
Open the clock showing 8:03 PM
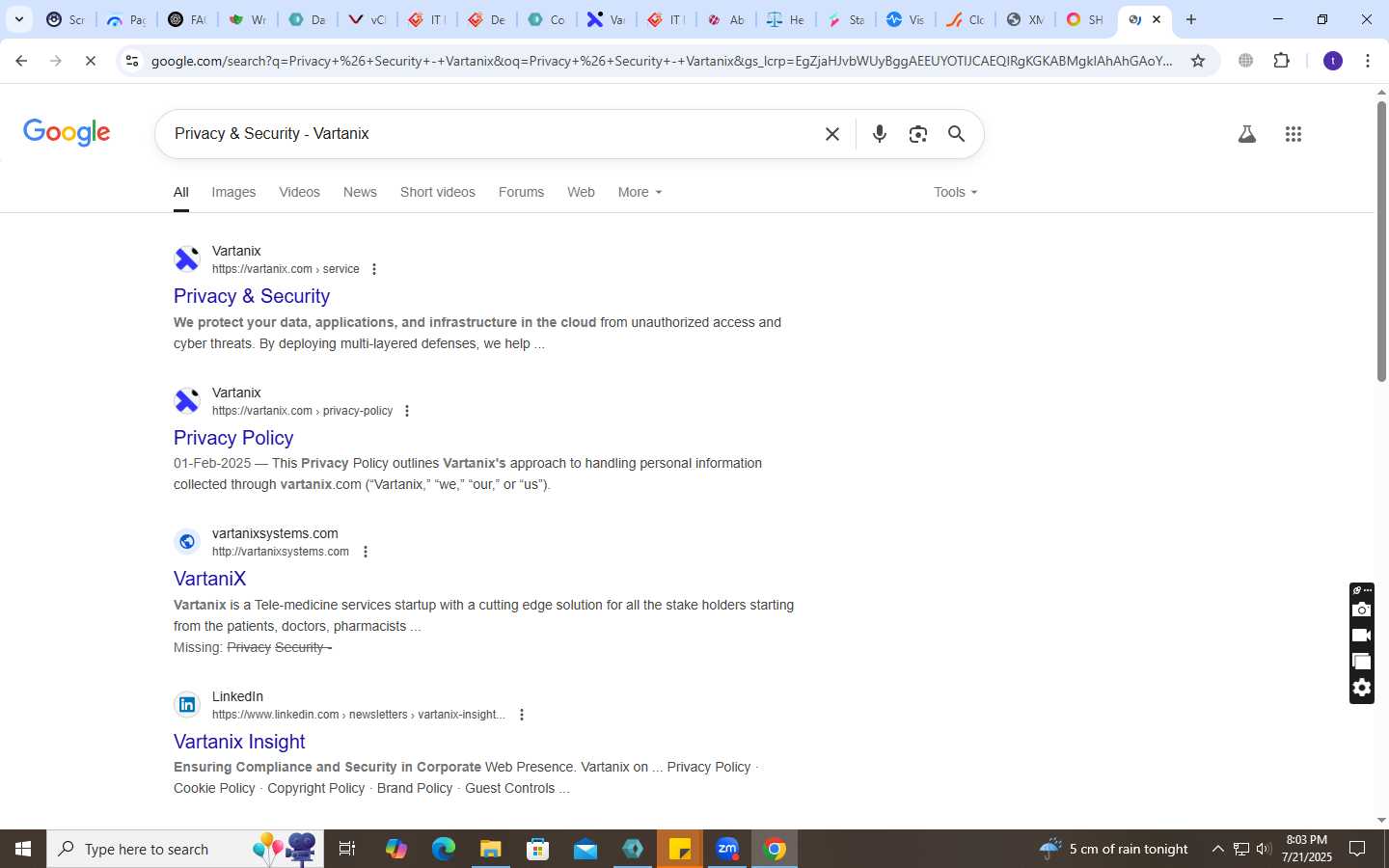pos(1307,849)
